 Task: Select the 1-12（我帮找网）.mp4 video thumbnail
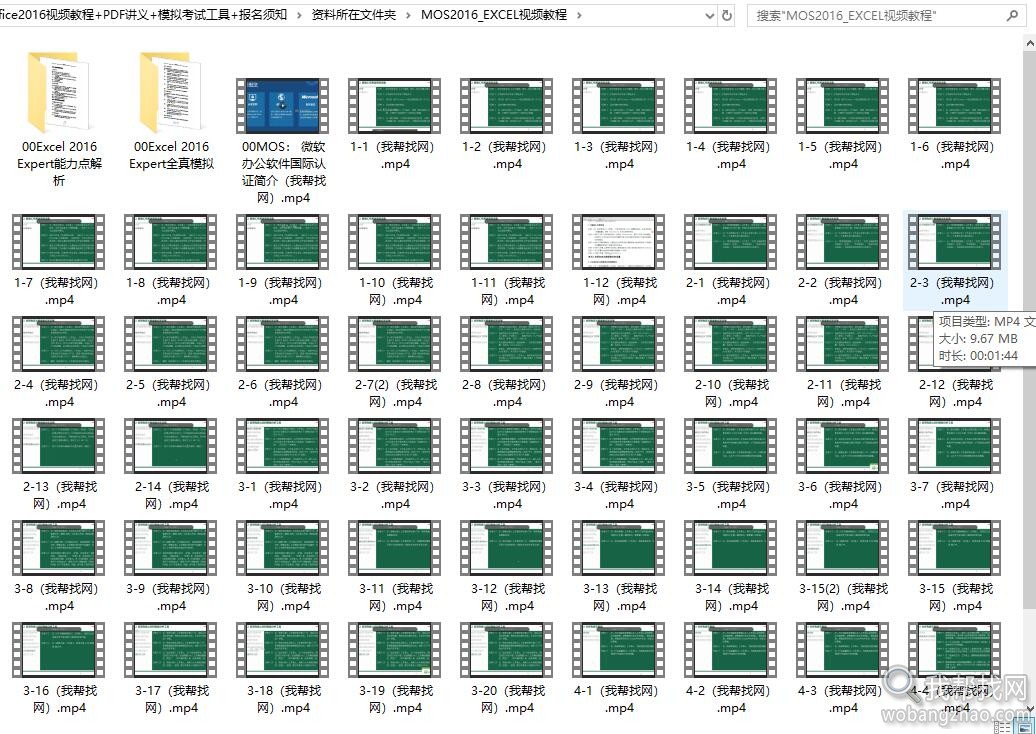(x=619, y=242)
